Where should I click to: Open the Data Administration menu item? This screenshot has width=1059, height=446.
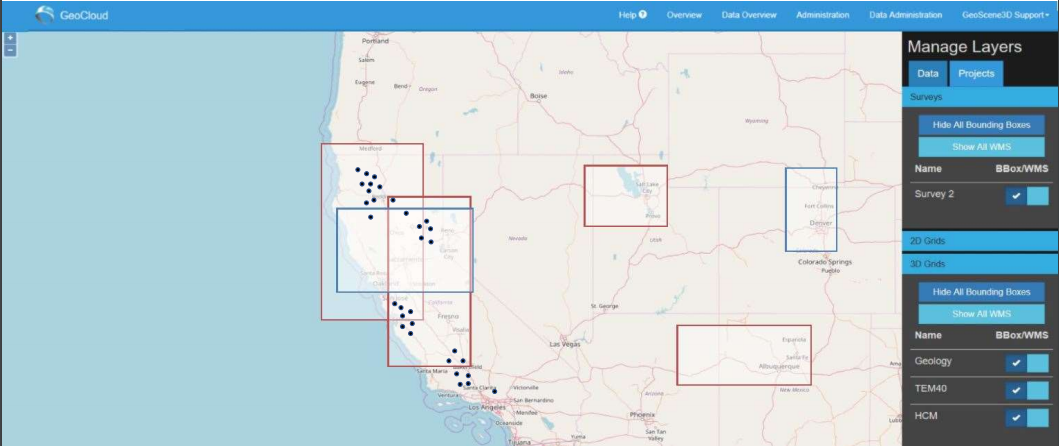click(906, 15)
